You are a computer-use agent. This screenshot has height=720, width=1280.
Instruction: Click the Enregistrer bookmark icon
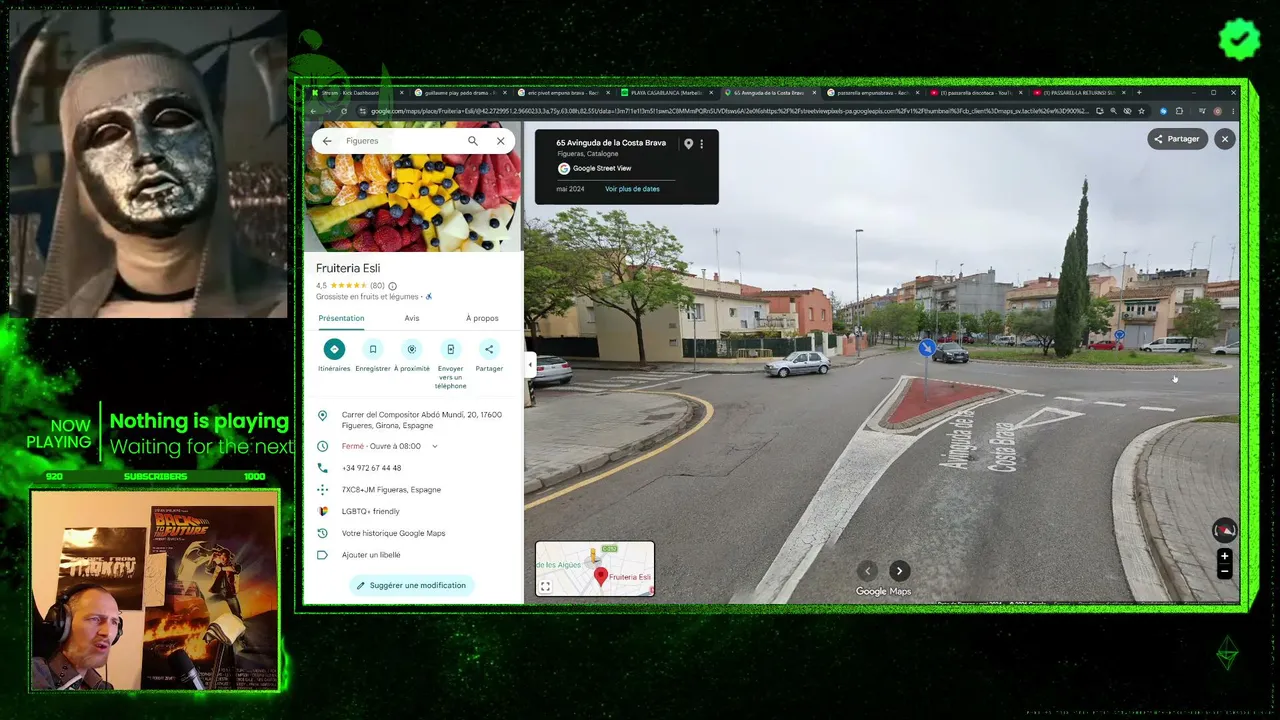click(x=373, y=349)
